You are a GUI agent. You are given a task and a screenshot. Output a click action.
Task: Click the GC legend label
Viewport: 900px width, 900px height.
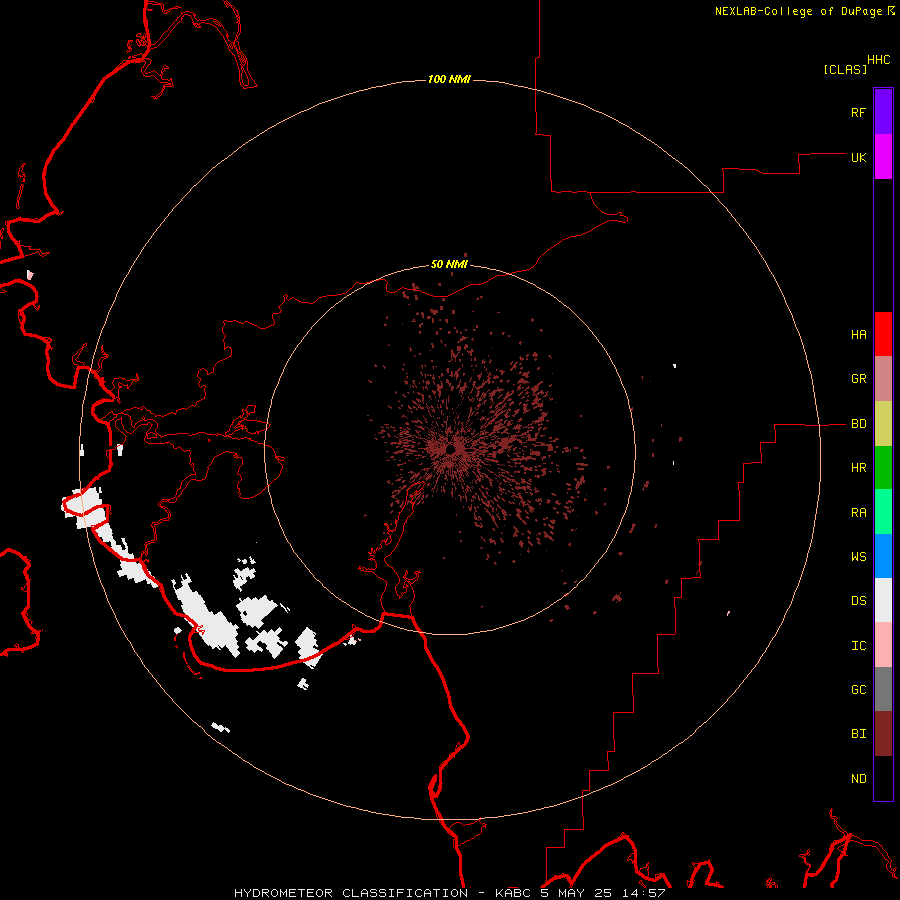click(x=858, y=689)
